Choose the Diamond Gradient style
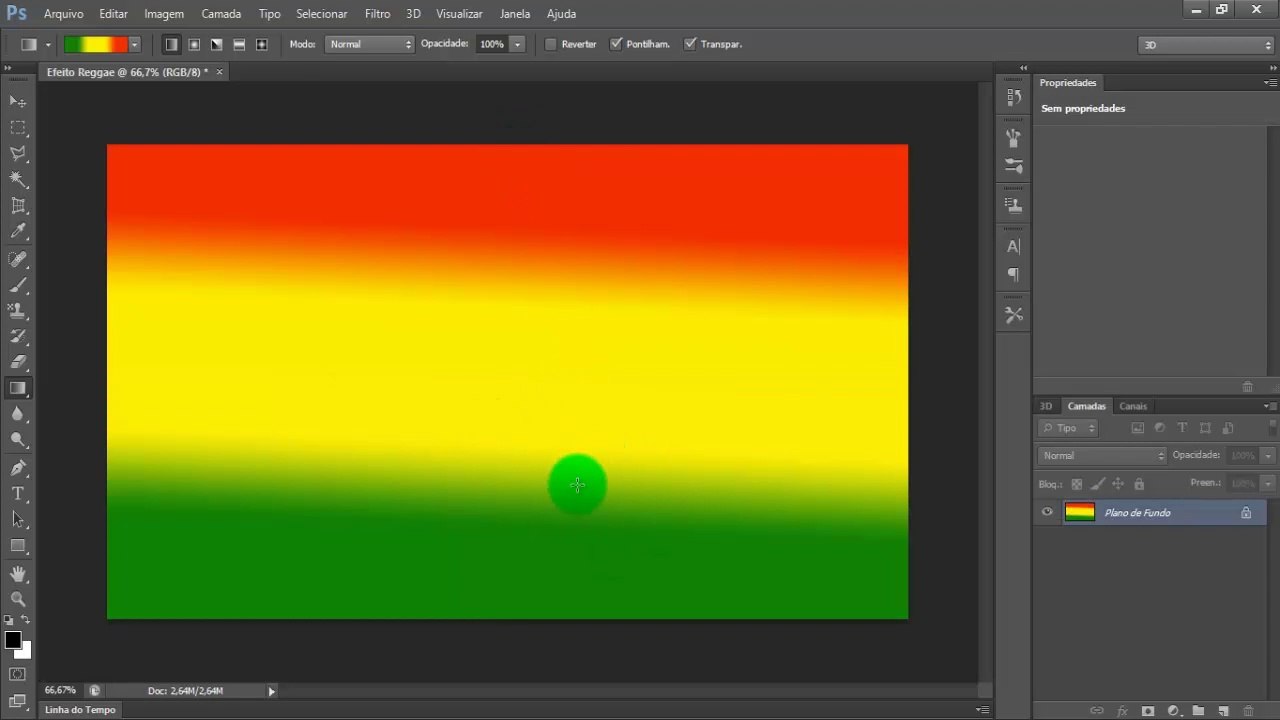The height and width of the screenshot is (720, 1280). pos(262,44)
